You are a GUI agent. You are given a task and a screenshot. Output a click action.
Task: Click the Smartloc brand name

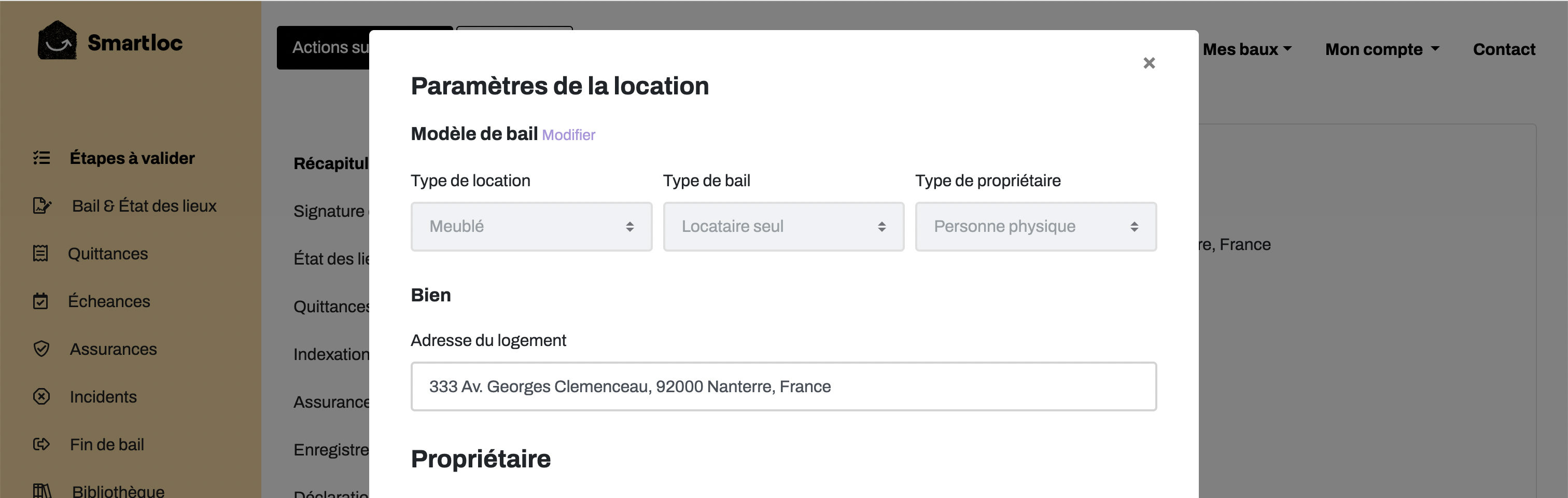(x=135, y=43)
